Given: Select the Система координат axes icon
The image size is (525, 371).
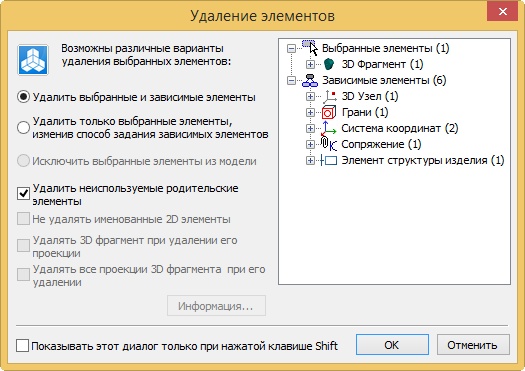Looking at the screenshot, I should pyautogui.click(x=328, y=129).
